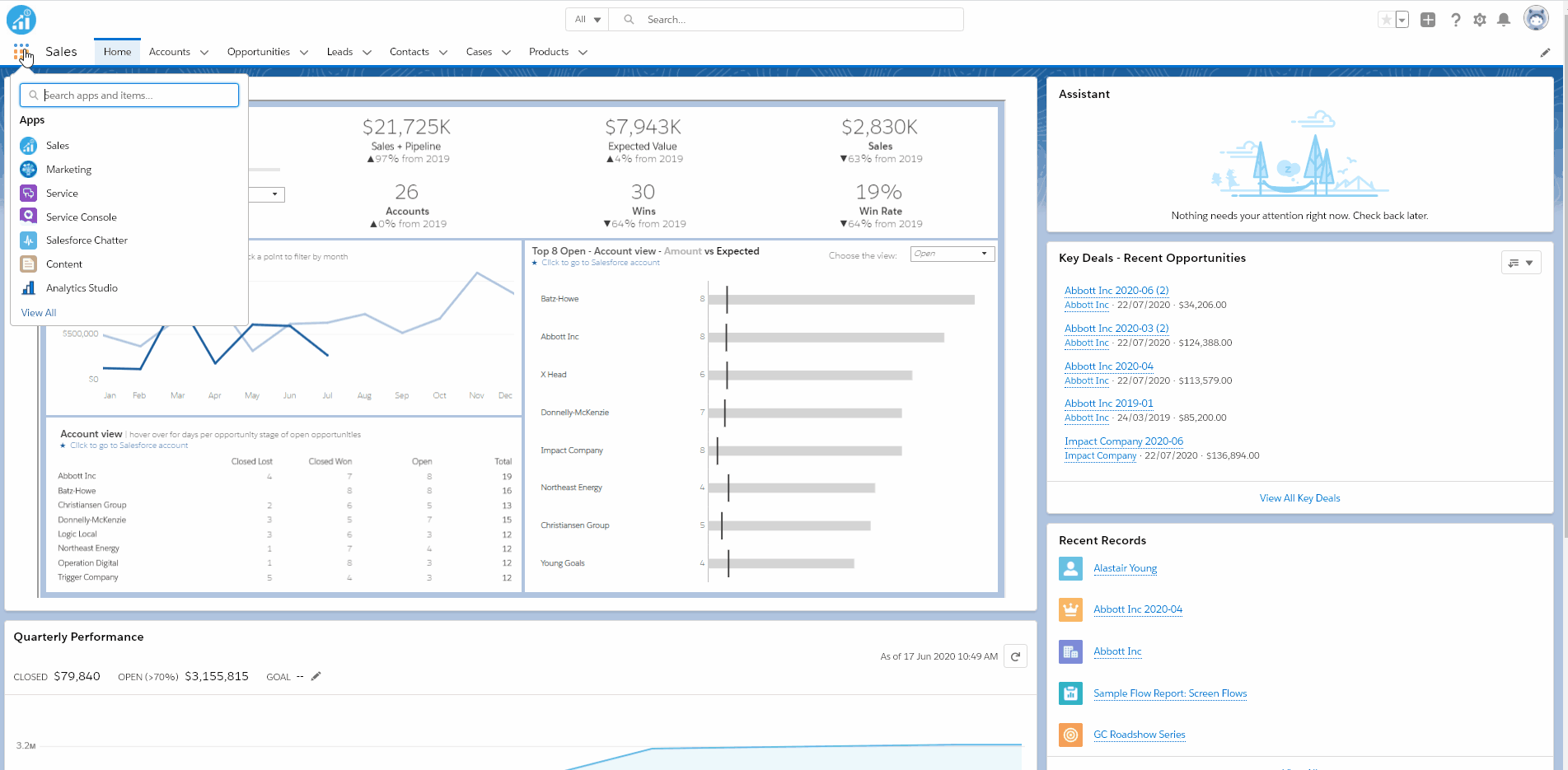This screenshot has width=1568, height=770.
Task: Edit the quarterly goal pencil icon
Action: pos(316,676)
